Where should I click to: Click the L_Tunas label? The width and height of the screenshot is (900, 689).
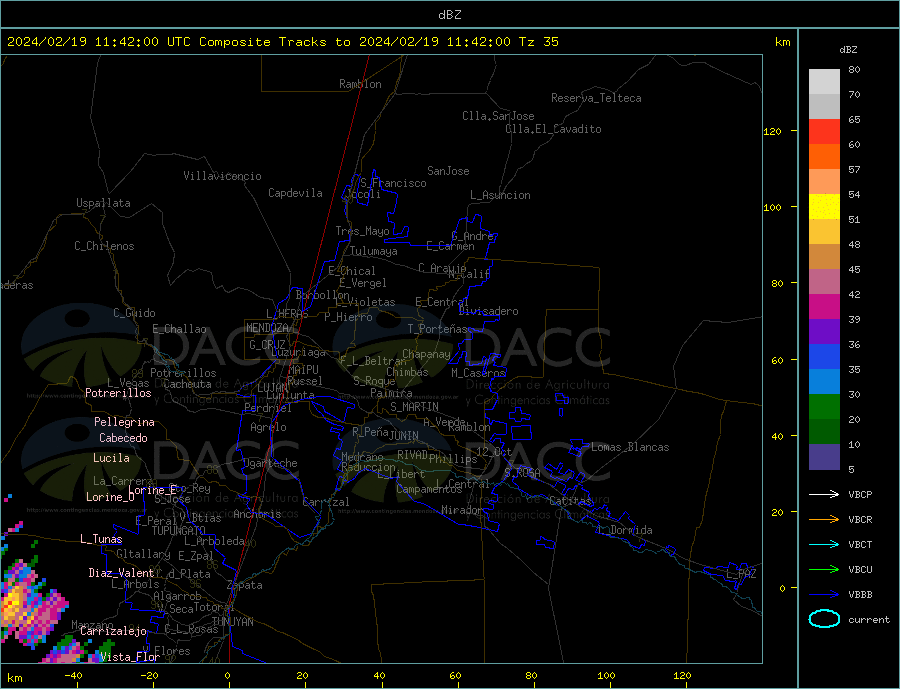tap(101, 539)
